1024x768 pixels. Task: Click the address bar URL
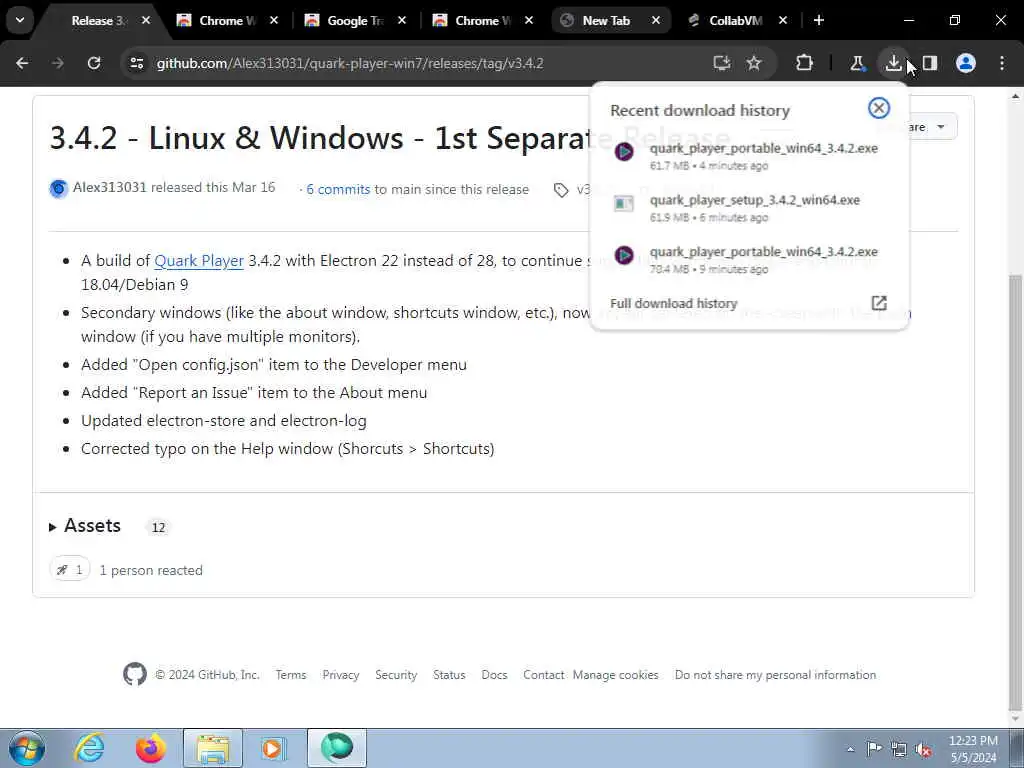(350, 63)
